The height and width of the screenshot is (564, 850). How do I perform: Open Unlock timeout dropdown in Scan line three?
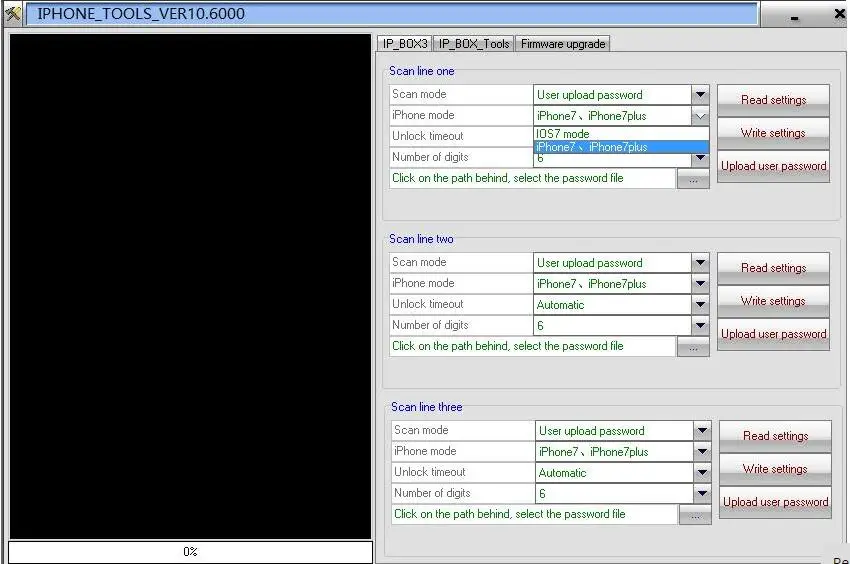[702, 473]
